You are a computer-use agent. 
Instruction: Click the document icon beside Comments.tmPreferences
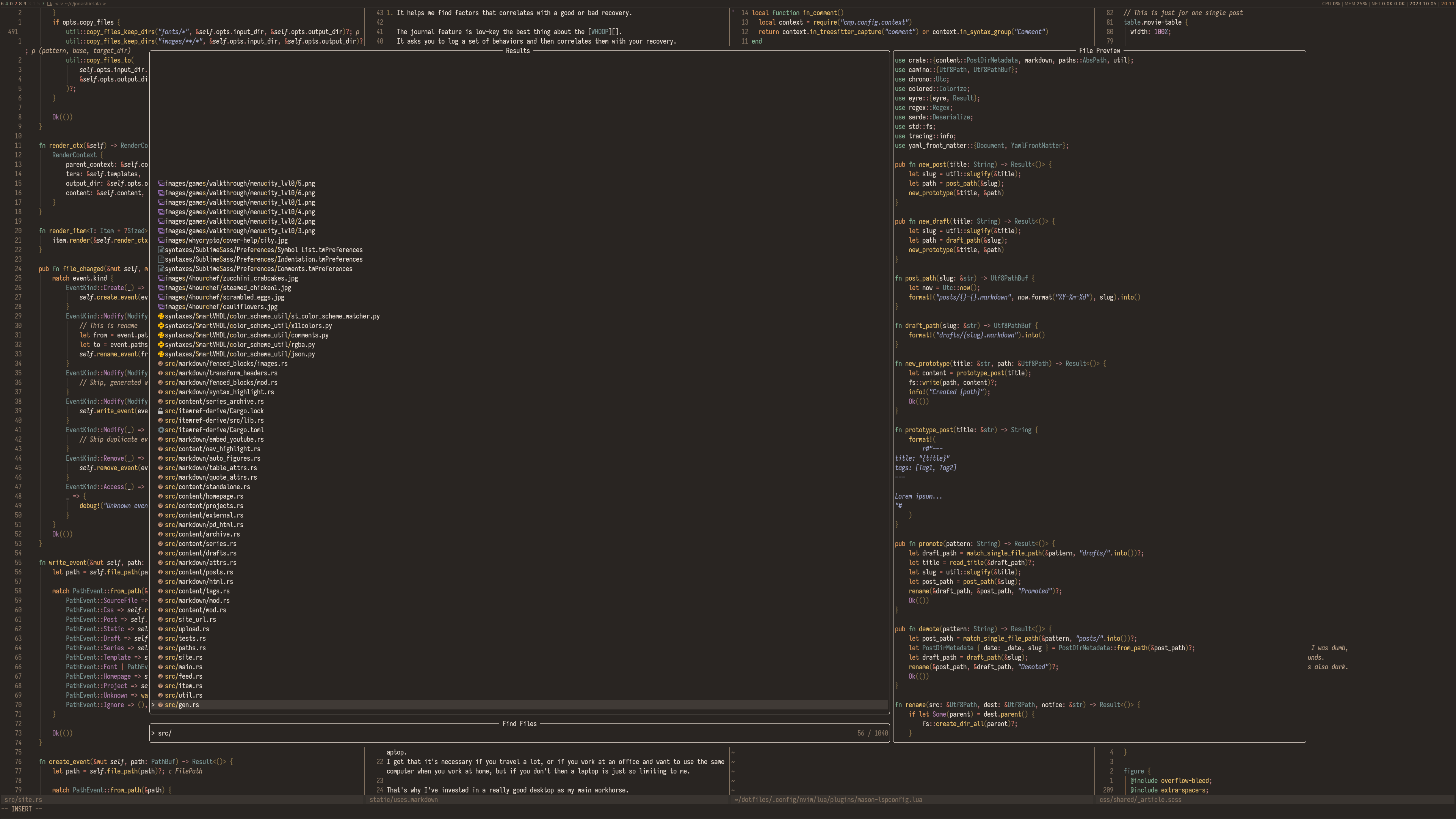(x=160, y=269)
